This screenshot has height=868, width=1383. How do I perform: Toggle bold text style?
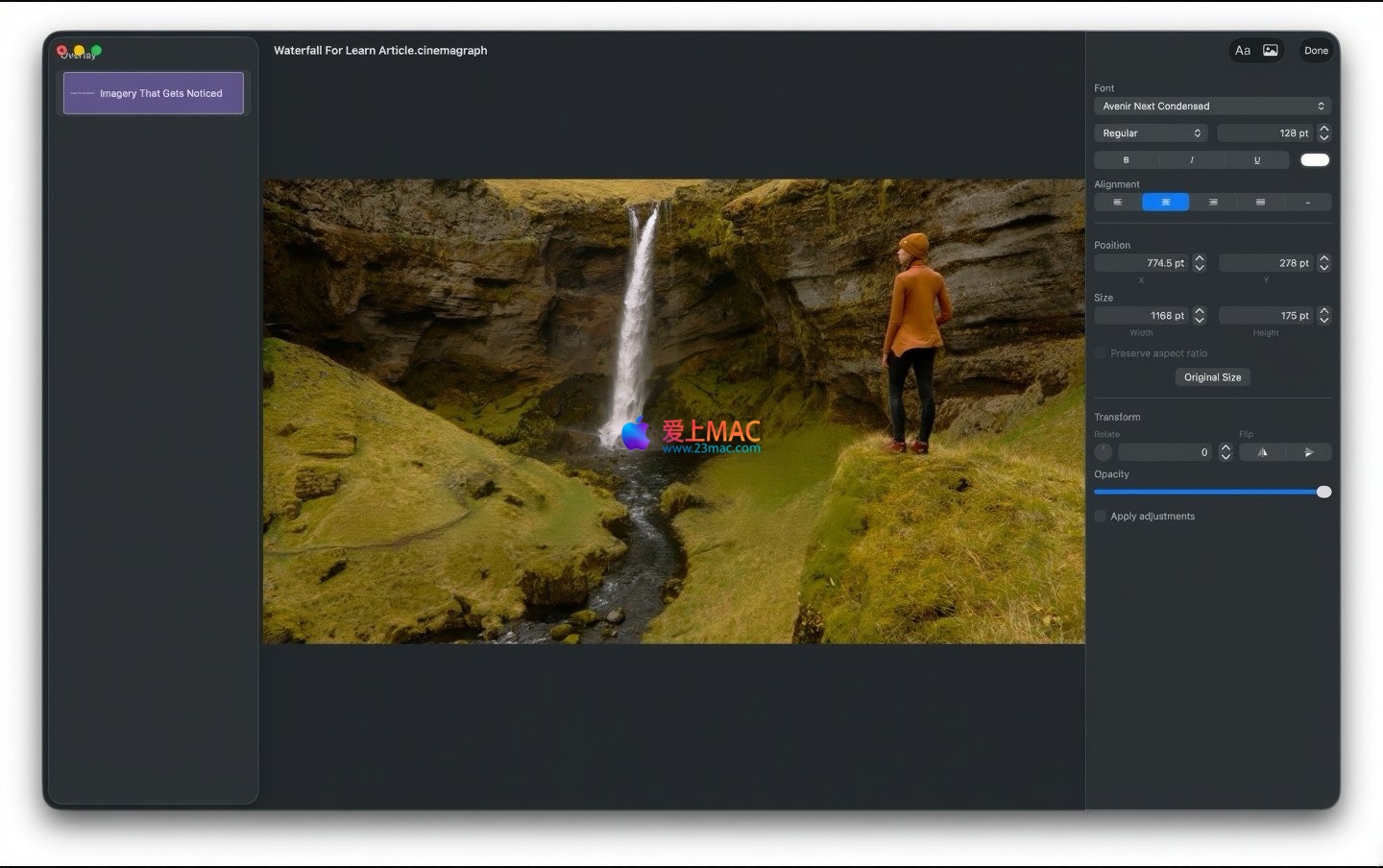click(x=1126, y=160)
